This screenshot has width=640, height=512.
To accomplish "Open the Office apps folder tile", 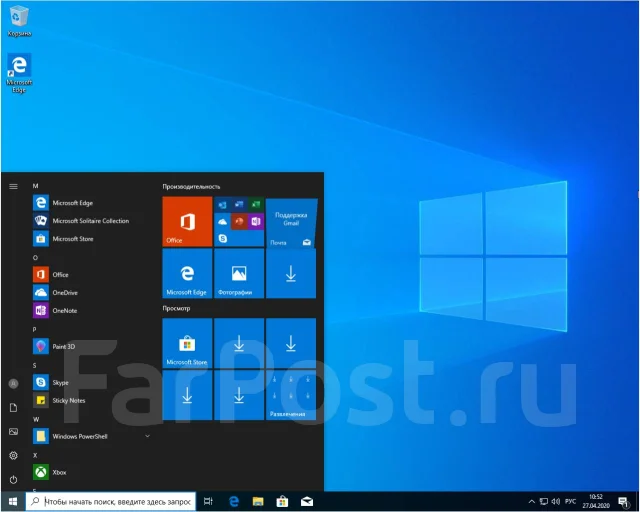I will (239, 222).
